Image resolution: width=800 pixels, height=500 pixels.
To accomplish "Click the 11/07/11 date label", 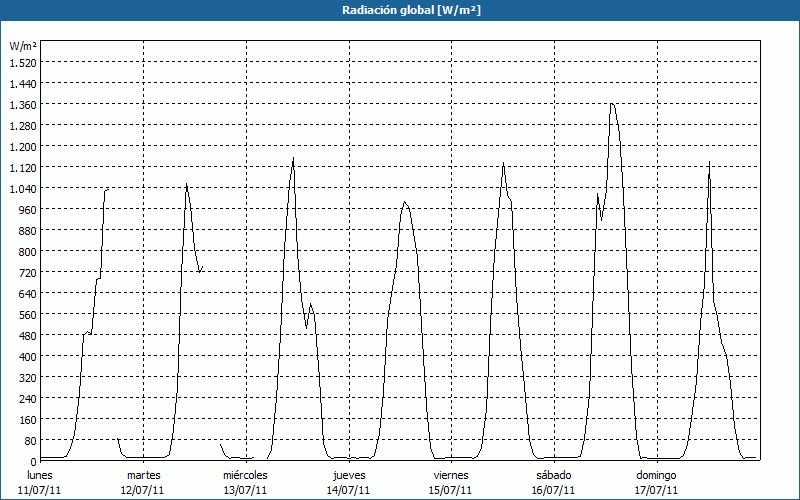I will click(x=40, y=490).
